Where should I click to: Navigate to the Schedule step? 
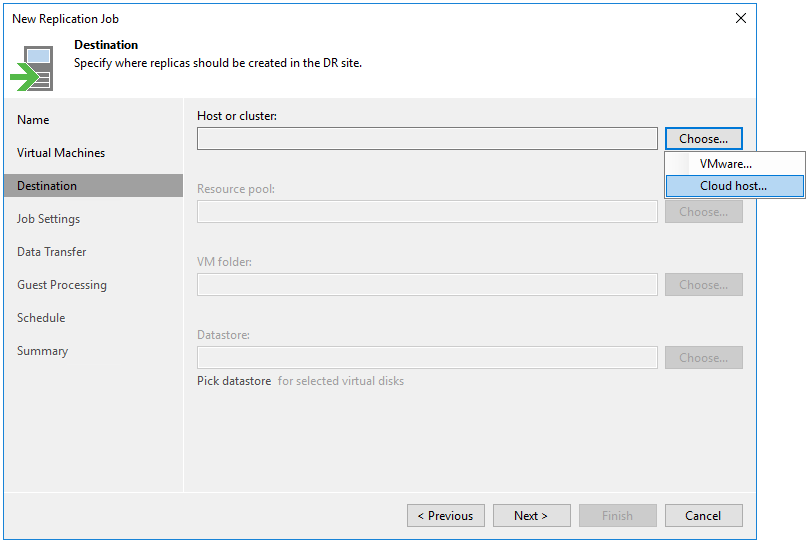[x=41, y=318]
